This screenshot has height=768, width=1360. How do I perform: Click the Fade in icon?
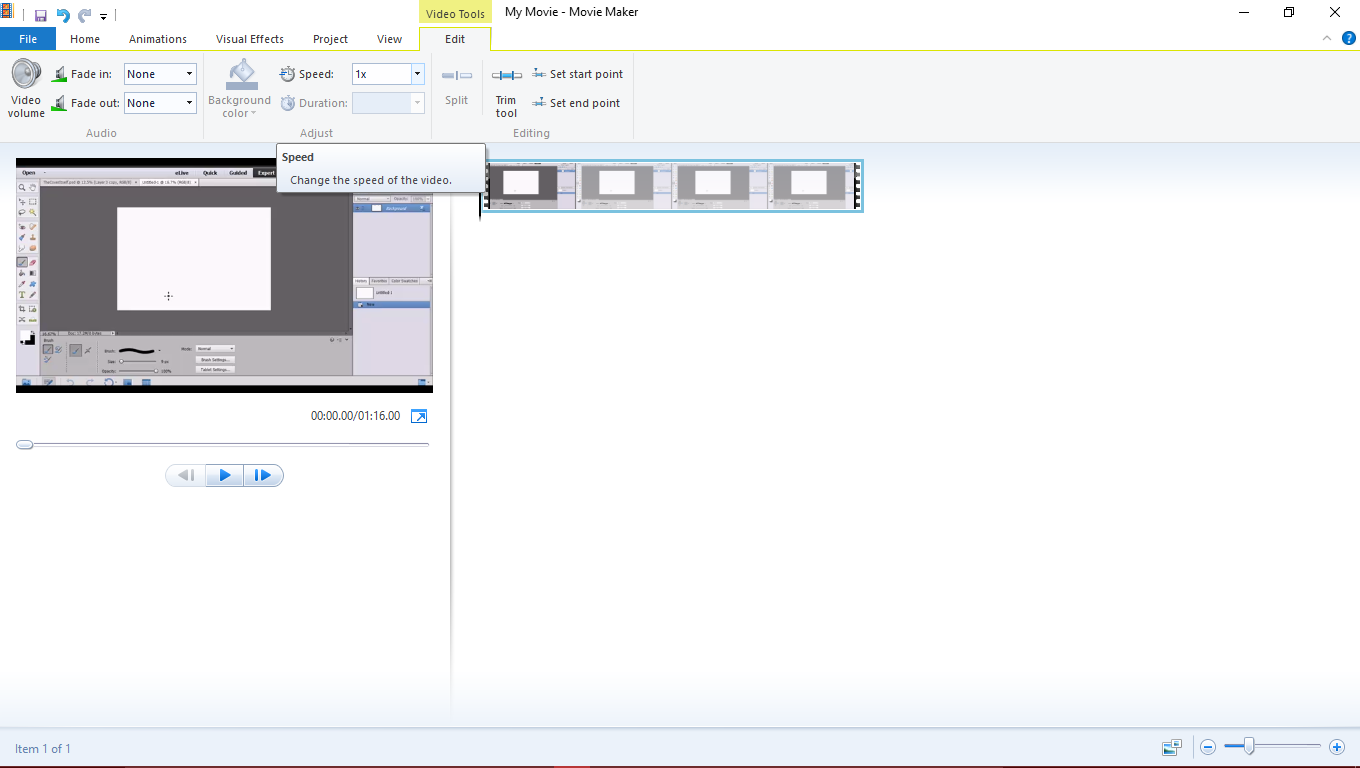(59, 74)
